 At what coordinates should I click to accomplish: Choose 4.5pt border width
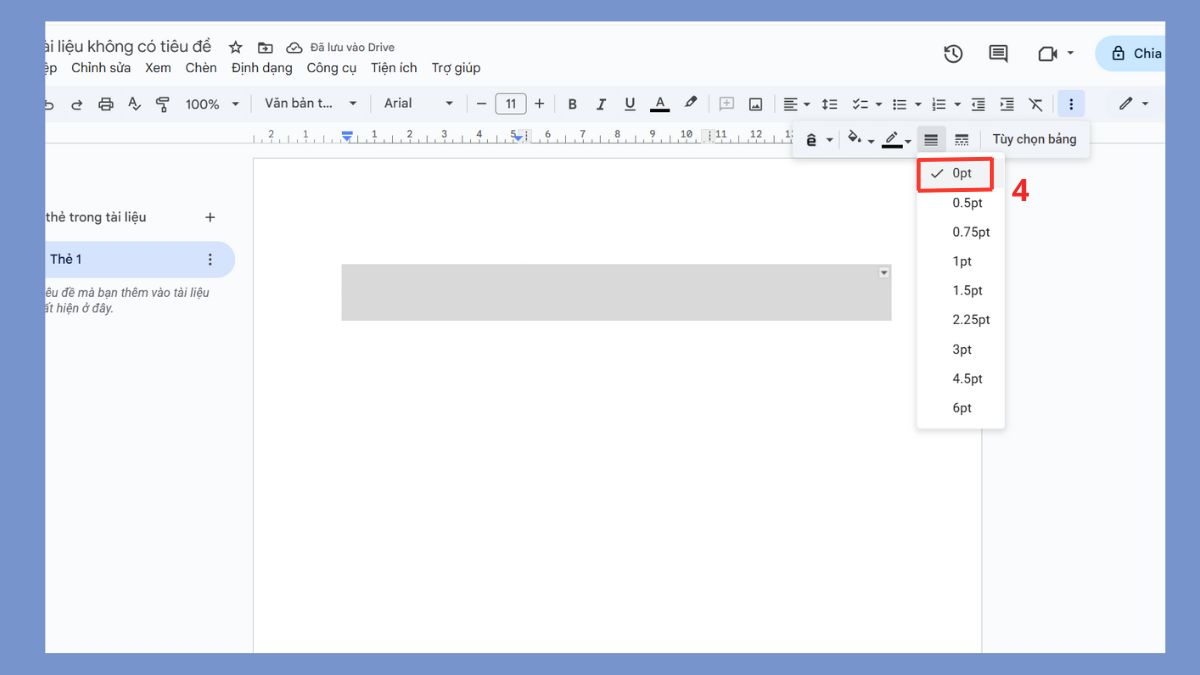click(x=960, y=379)
